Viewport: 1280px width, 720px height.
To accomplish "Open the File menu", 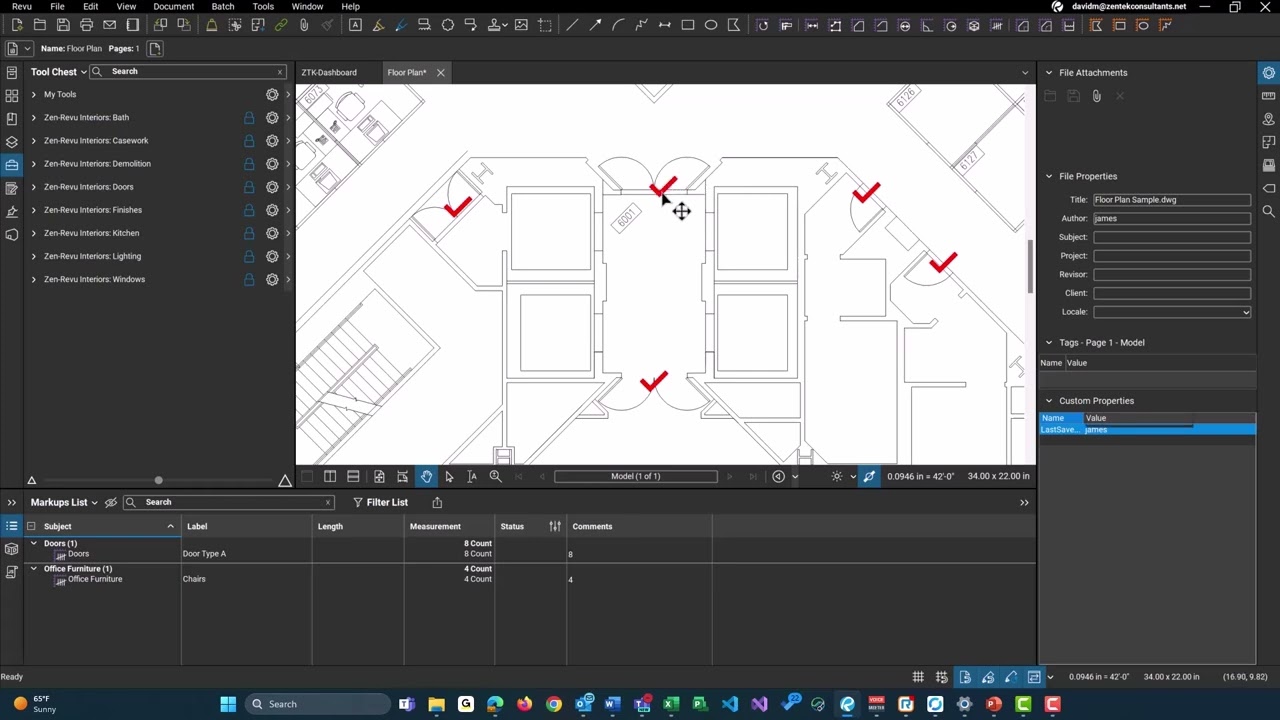I will (57, 6).
